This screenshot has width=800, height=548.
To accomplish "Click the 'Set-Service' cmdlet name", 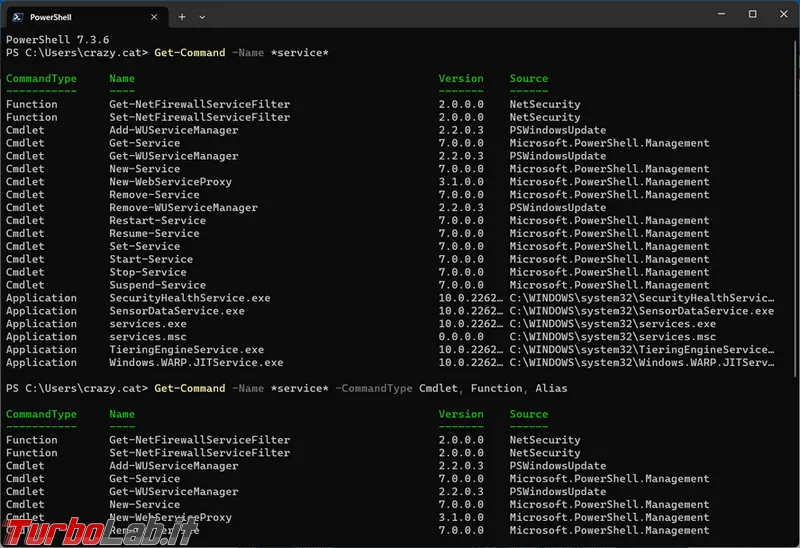I will pos(144,246).
